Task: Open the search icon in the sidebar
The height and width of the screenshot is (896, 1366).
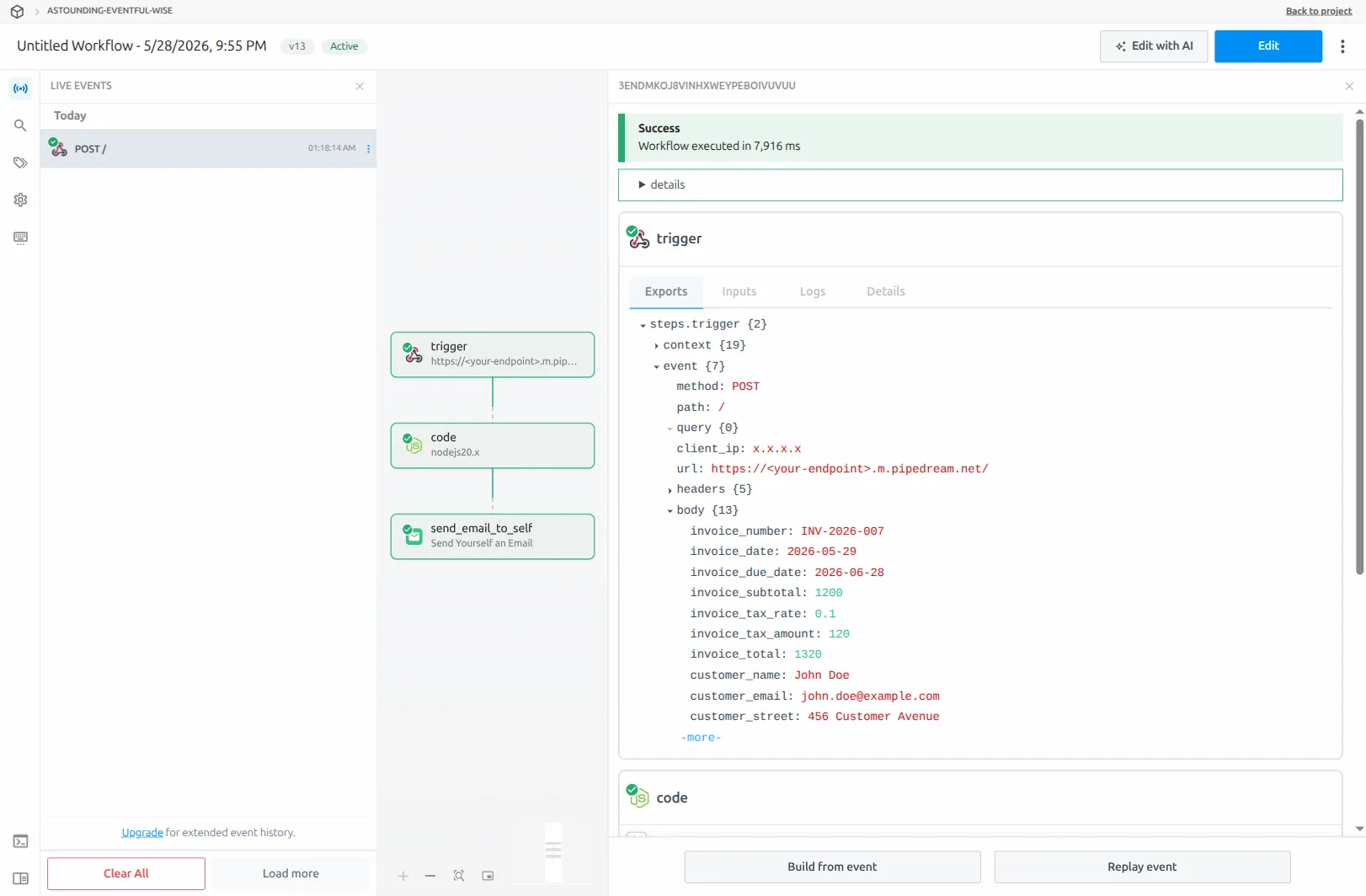Action: coord(20,125)
